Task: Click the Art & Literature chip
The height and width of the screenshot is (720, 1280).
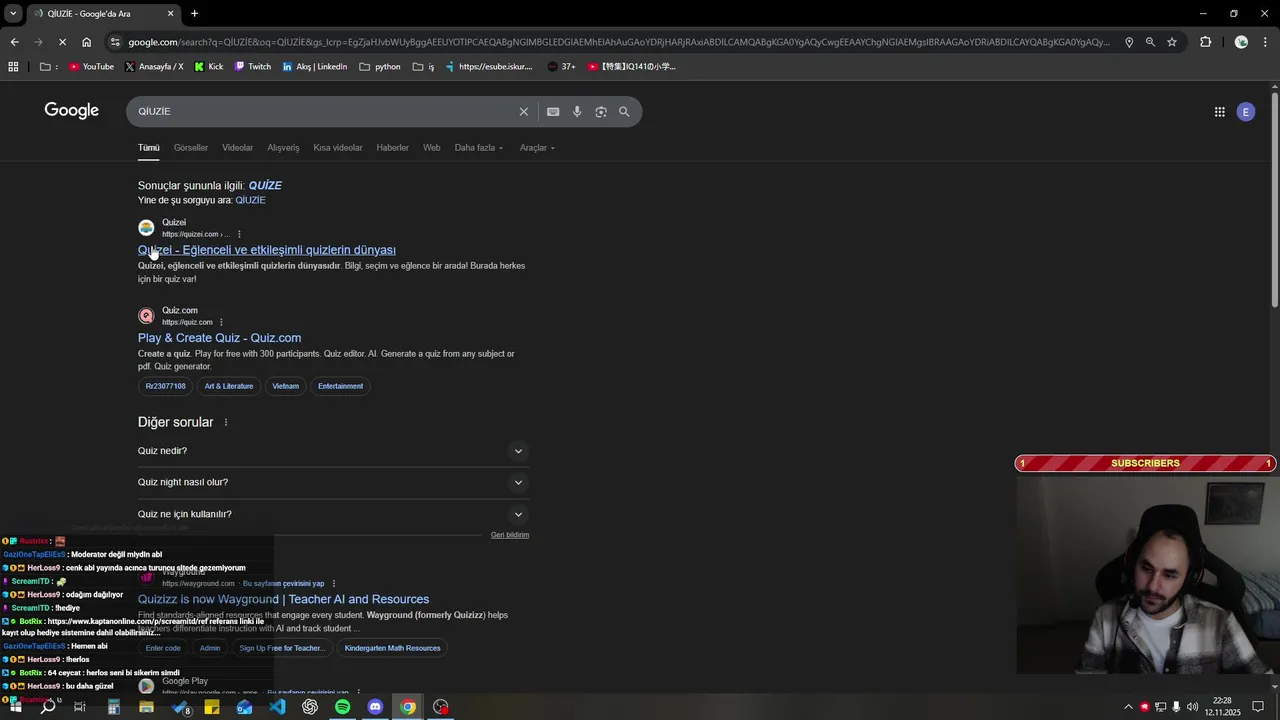Action: [229, 386]
